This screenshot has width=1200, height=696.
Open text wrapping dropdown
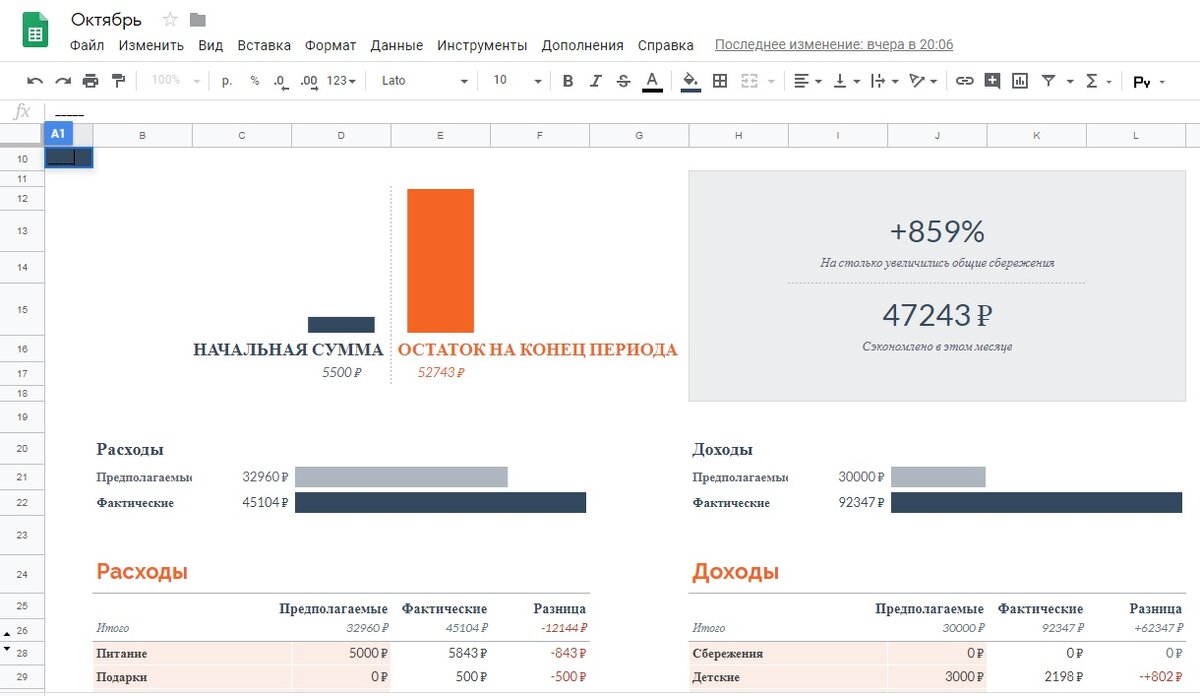click(884, 81)
